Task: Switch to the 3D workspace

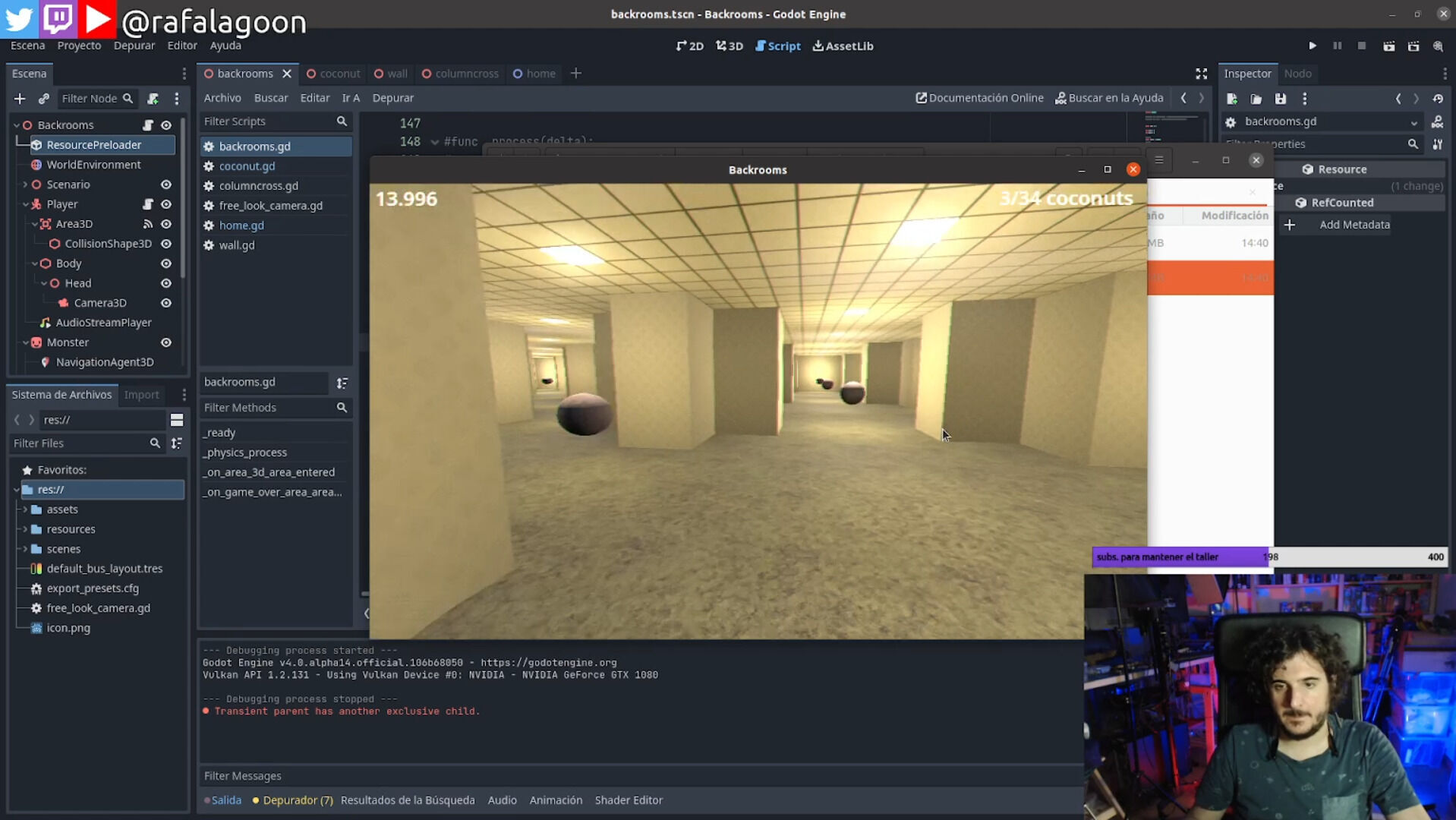Action: click(729, 46)
